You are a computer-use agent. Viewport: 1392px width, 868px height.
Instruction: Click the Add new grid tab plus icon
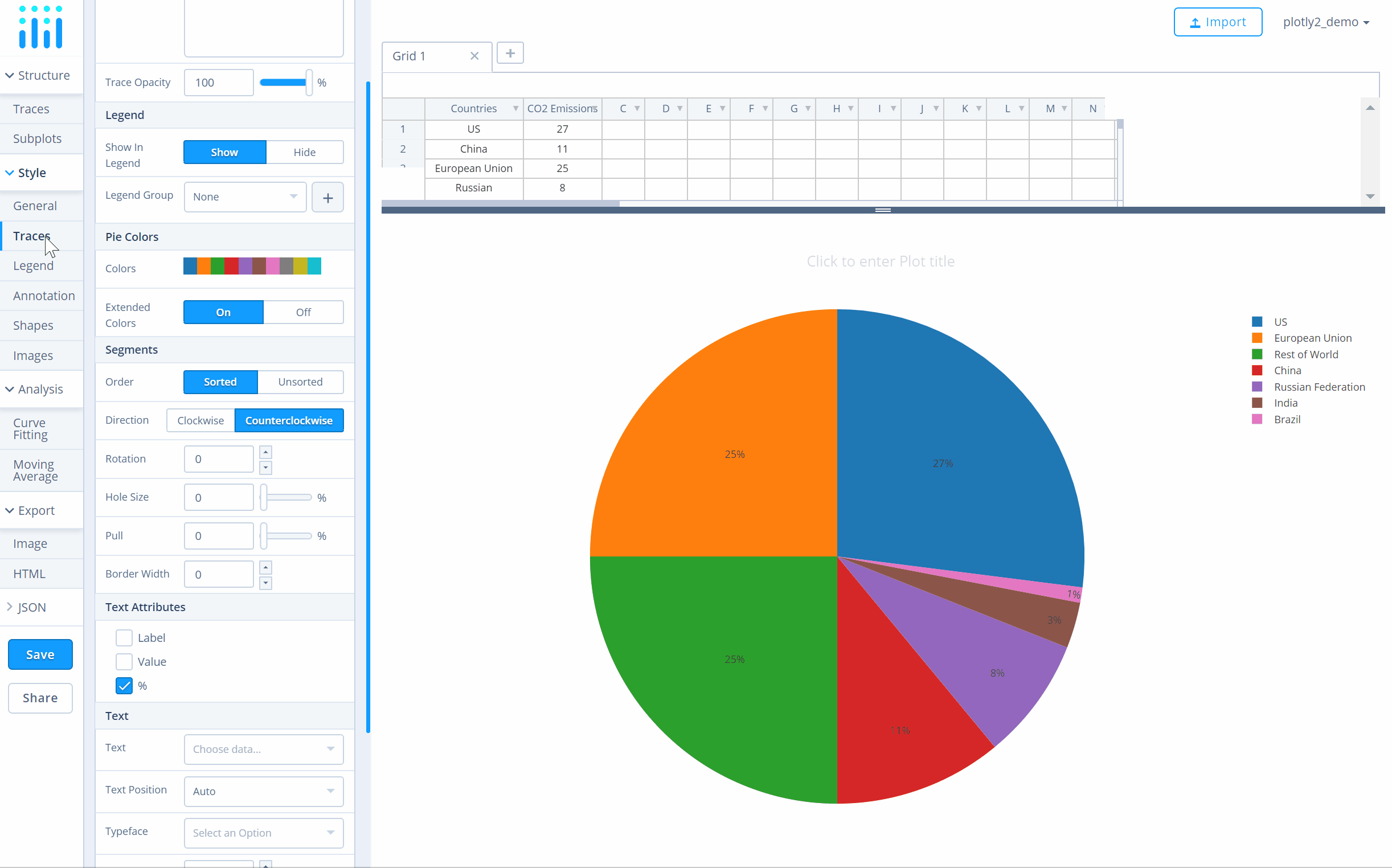(510, 55)
